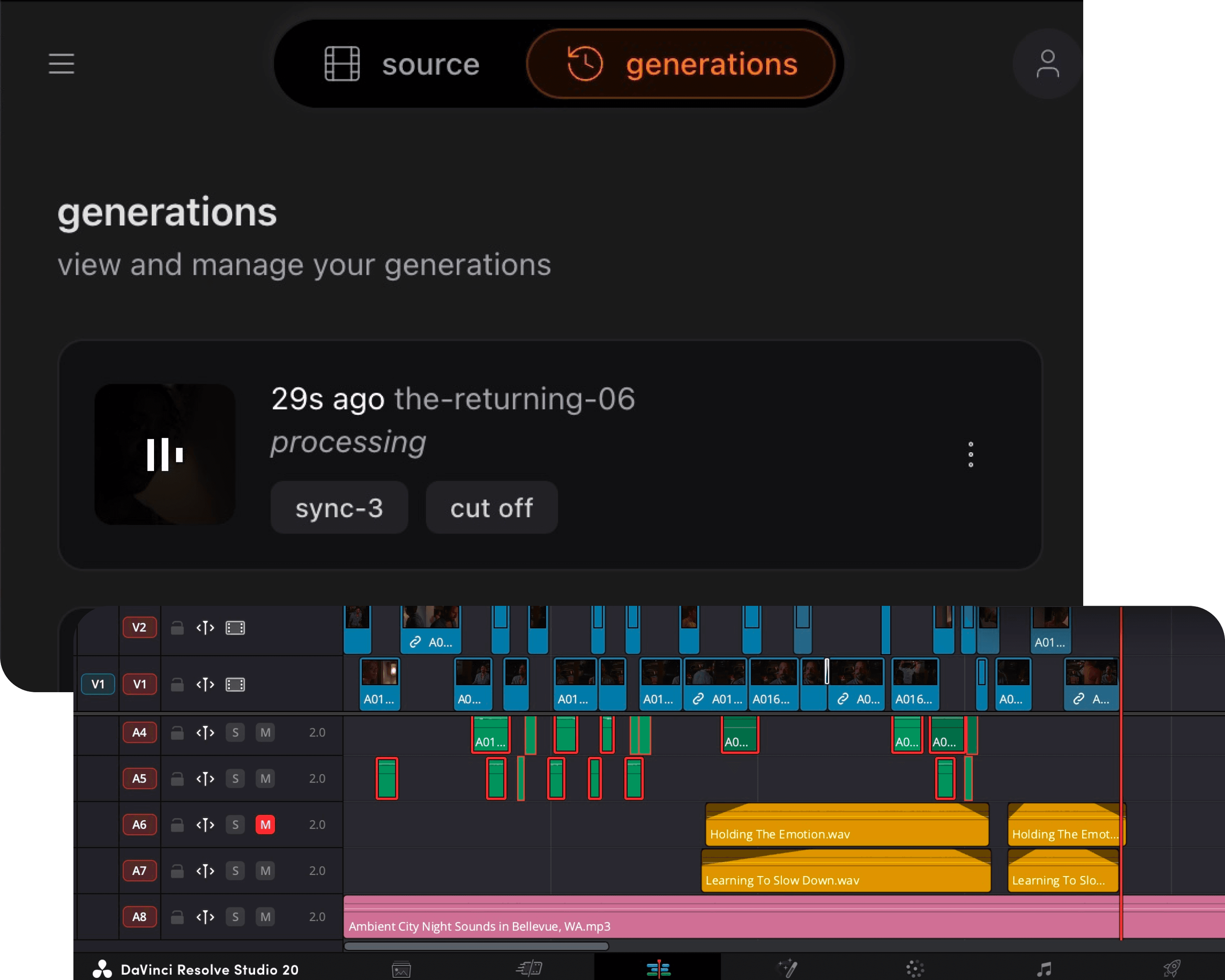Lock the A8 audio track

click(x=177, y=917)
